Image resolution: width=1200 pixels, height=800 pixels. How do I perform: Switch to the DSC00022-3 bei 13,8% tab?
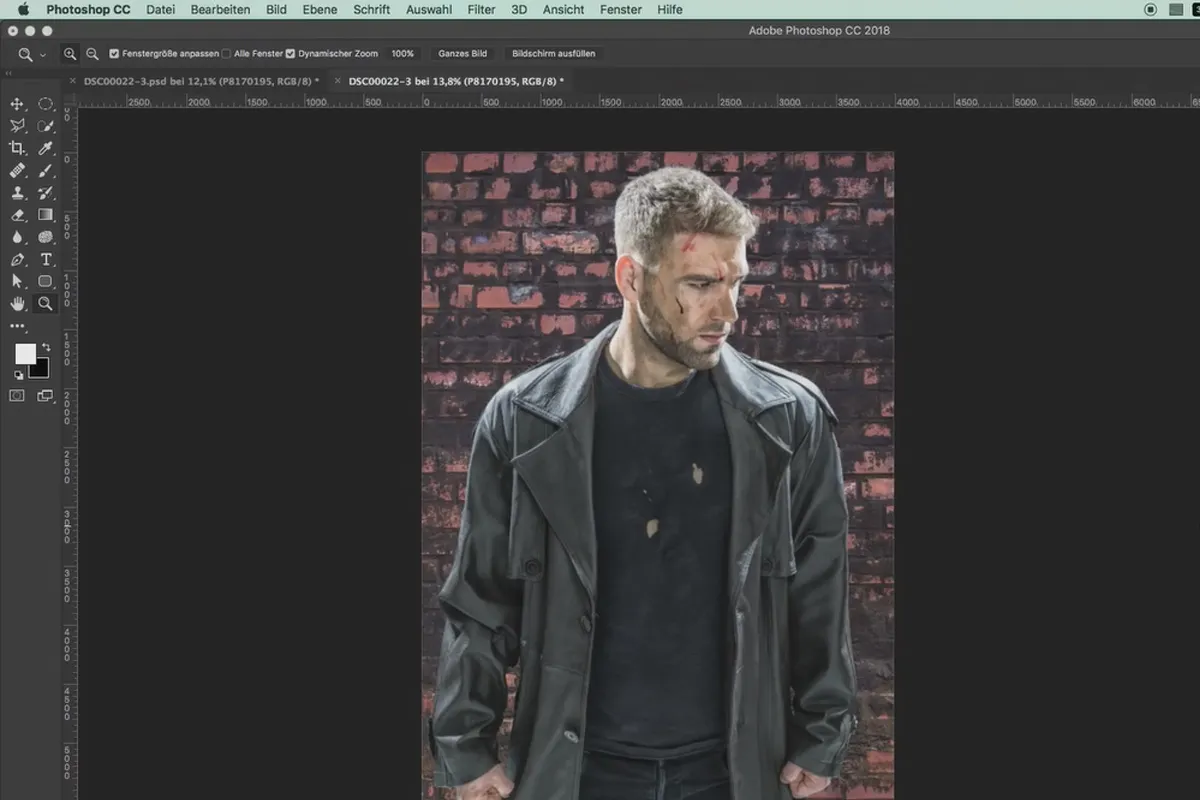point(456,81)
